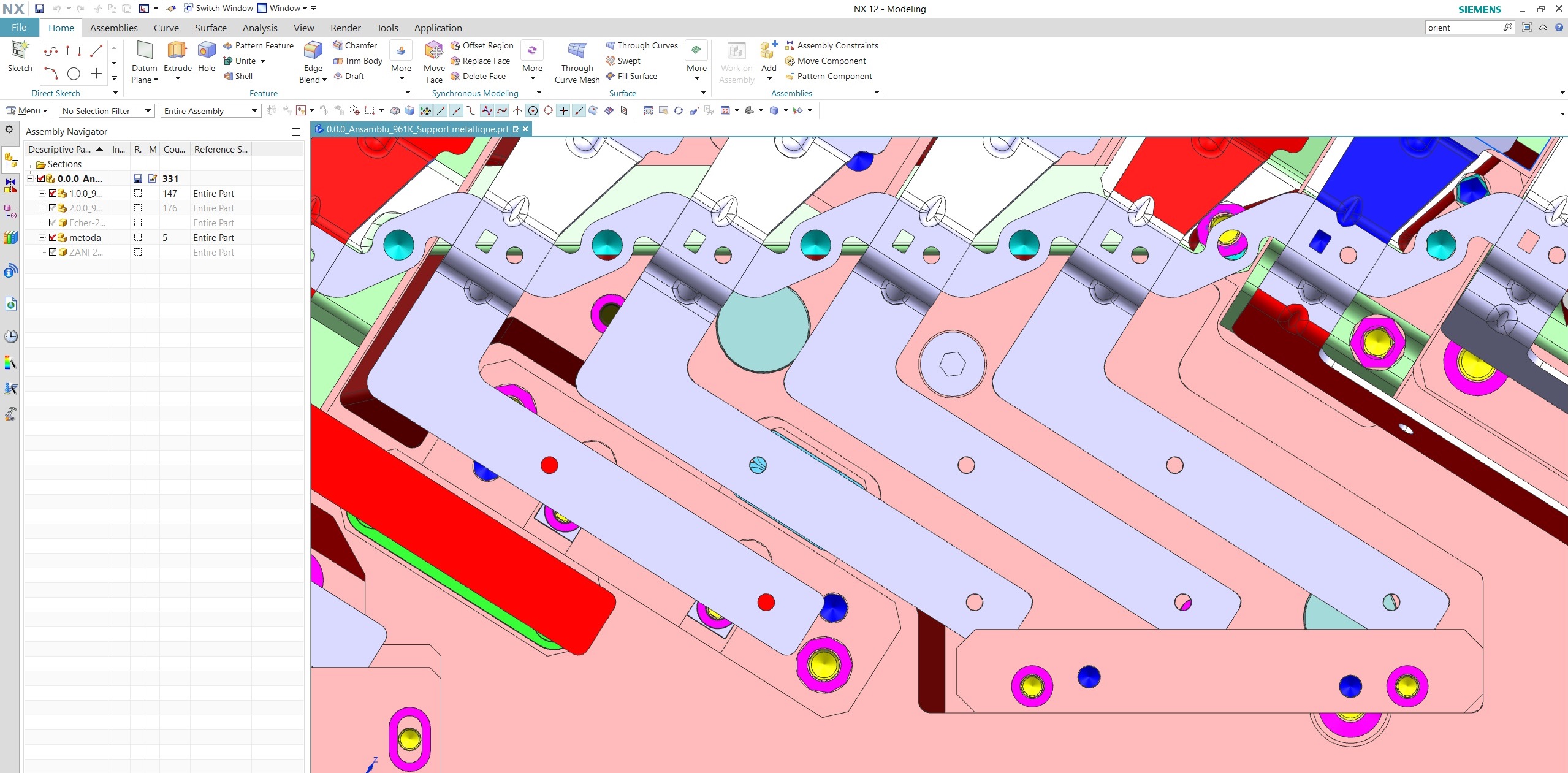Enable the Echer-2 component checkbox
This screenshot has width=1568, height=773.
53,223
